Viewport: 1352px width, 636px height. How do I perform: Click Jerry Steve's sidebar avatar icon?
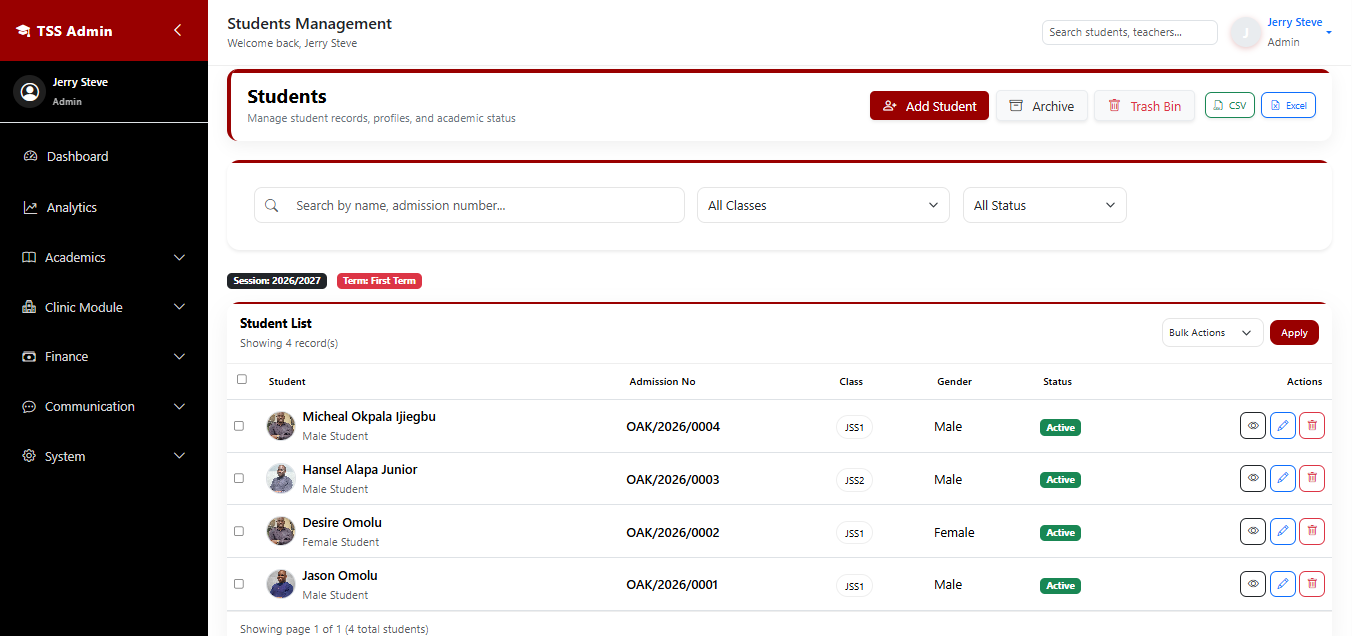point(29,91)
